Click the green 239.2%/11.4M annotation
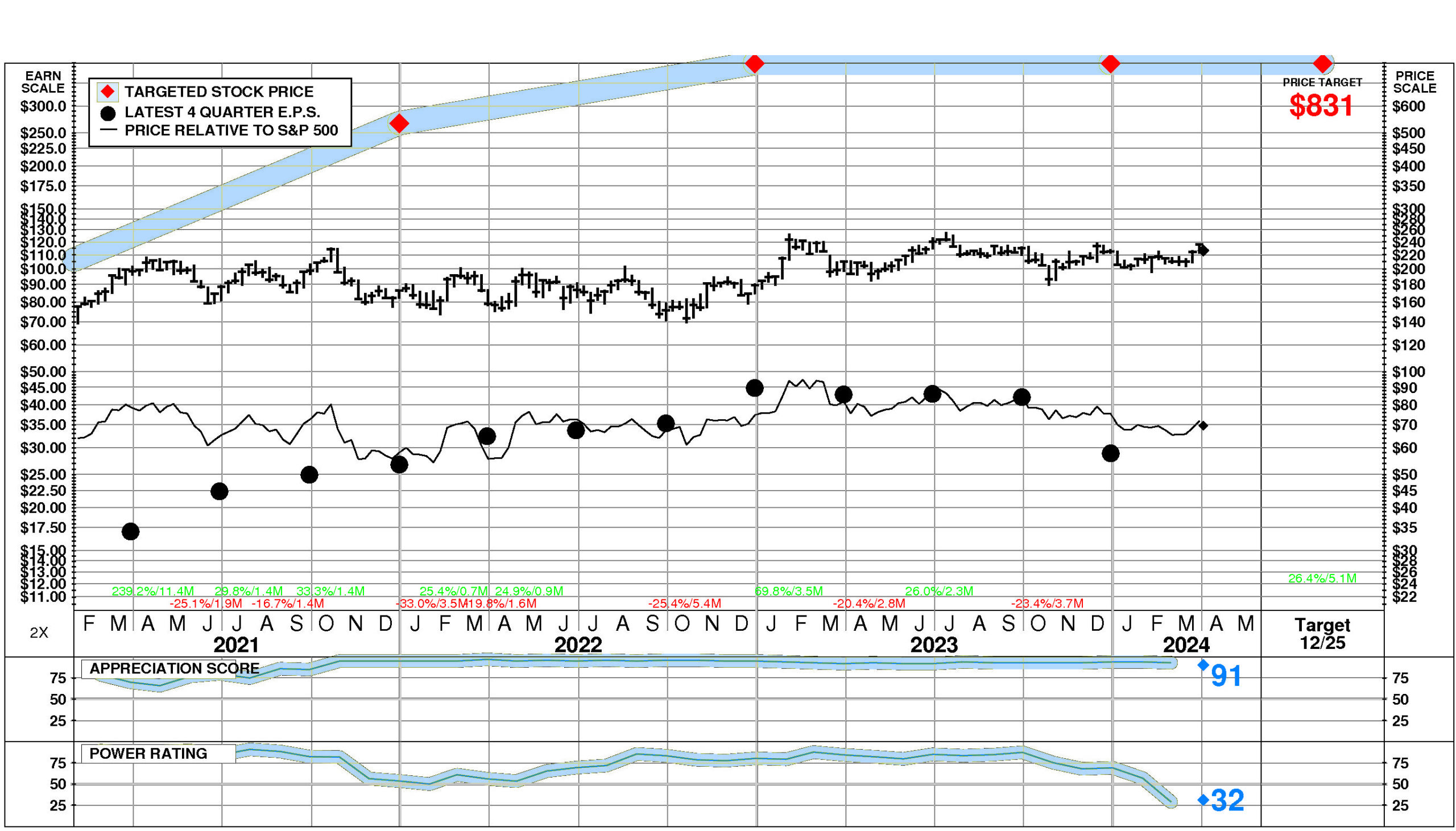This screenshot has height=831, width=1456. coord(153,592)
